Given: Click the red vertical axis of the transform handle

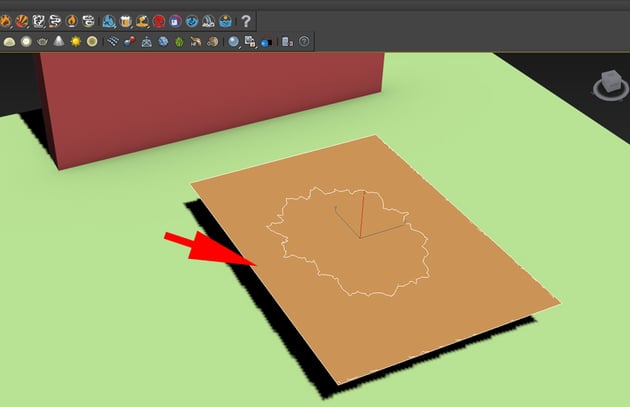Looking at the screenshot, I should click(362, 214).
